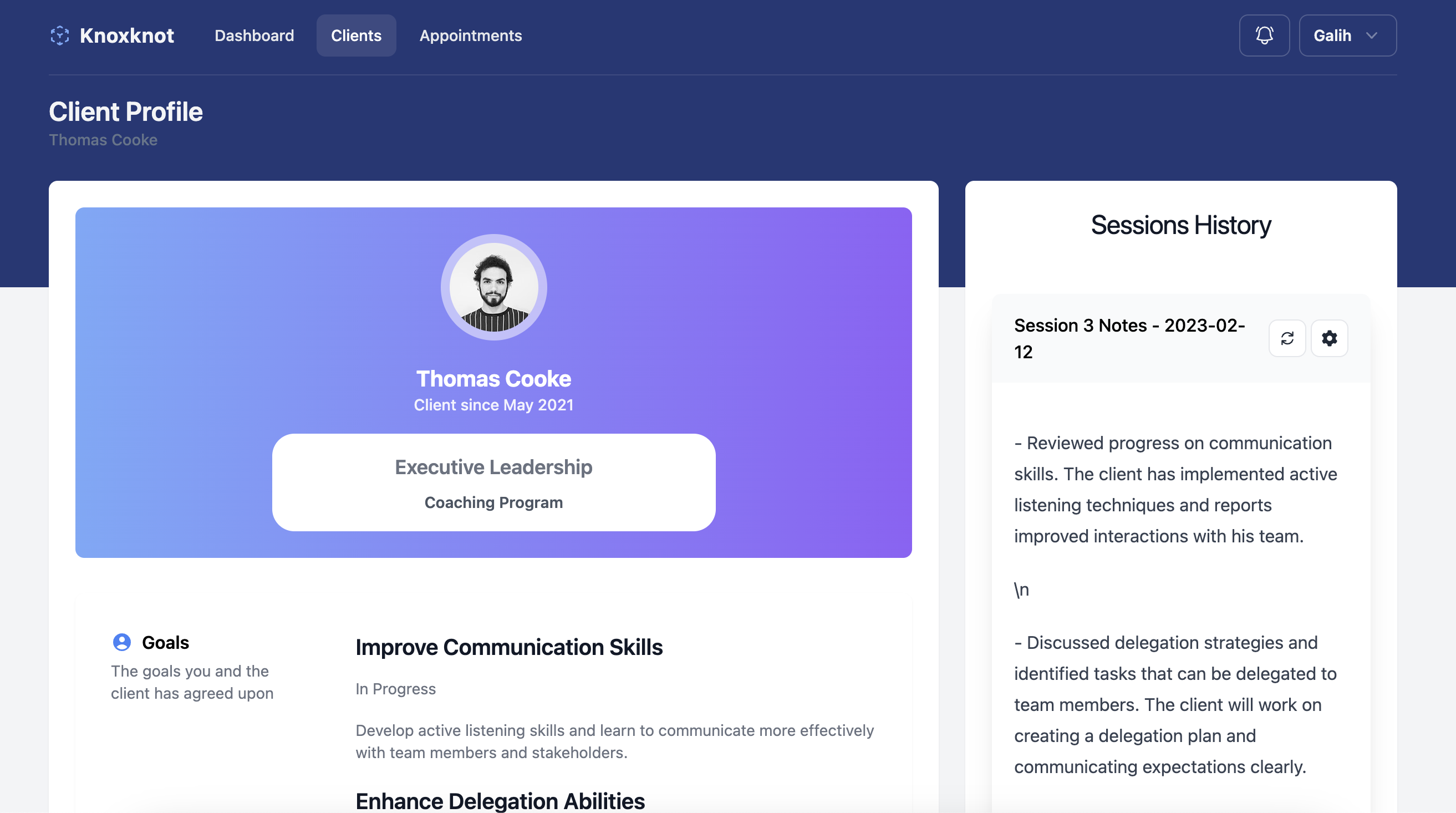Toggle the notification bell alert
The height and width of the screenshot is (813, 1456).
[1263, 35]
